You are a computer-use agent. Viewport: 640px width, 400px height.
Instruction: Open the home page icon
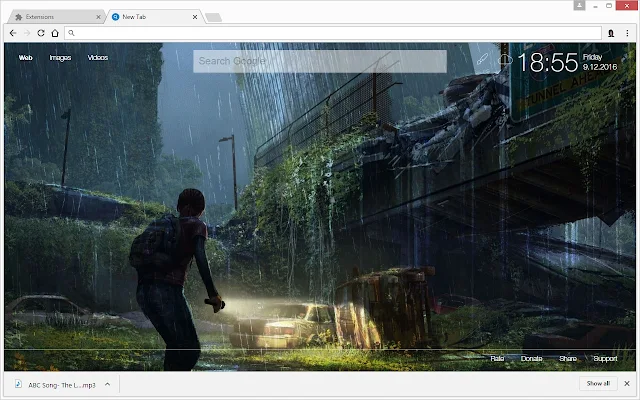[x=55, y=33]
